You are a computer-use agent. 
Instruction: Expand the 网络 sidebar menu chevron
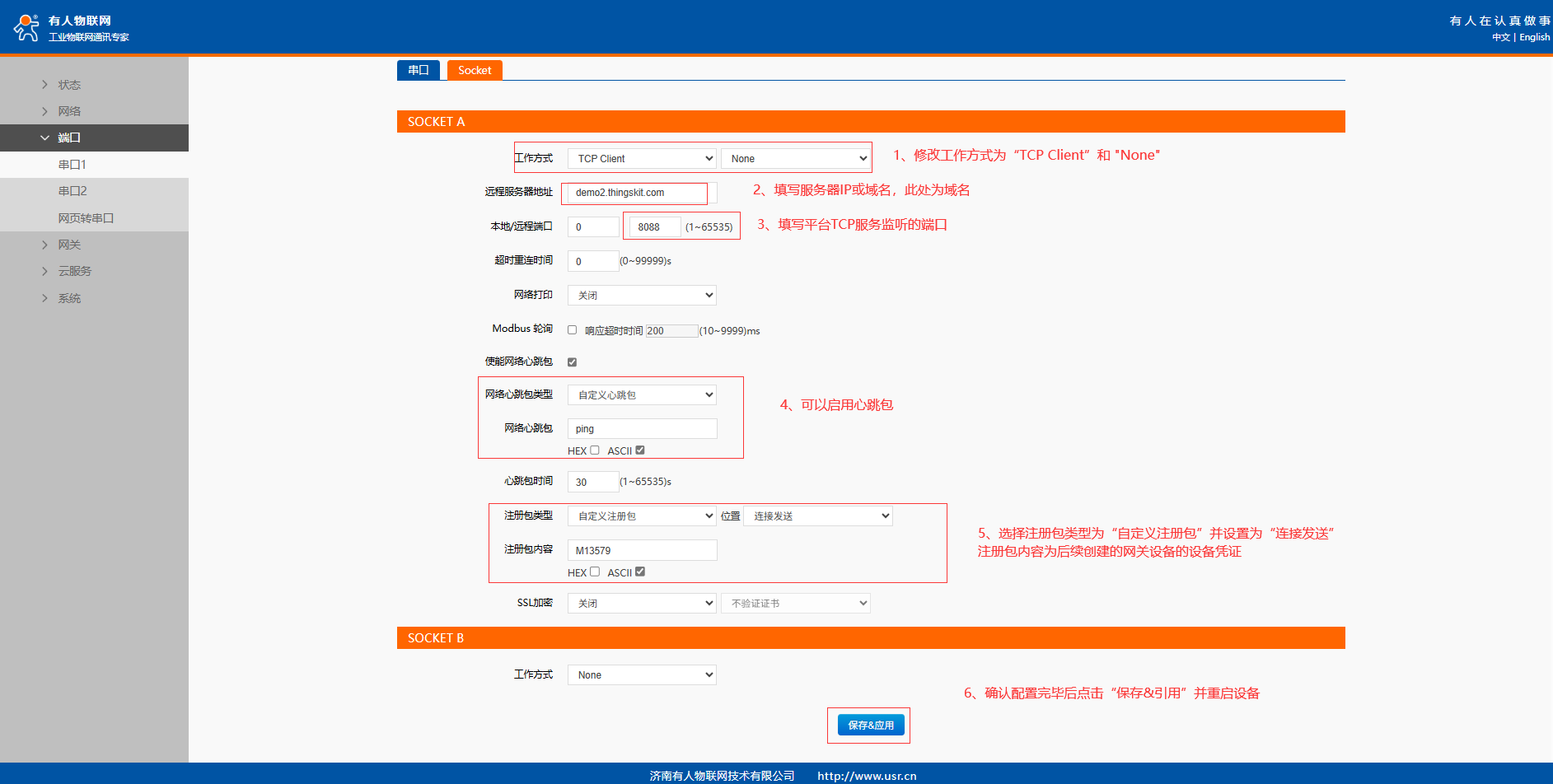(x=45, y=111)
